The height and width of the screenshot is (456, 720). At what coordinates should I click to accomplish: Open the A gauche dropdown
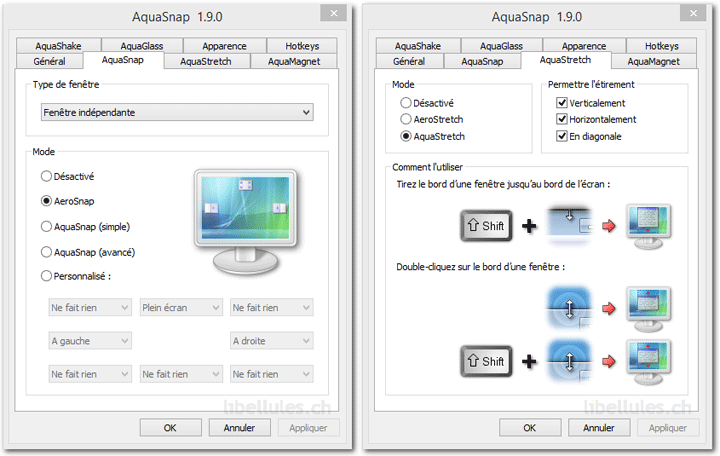point(90,341)
